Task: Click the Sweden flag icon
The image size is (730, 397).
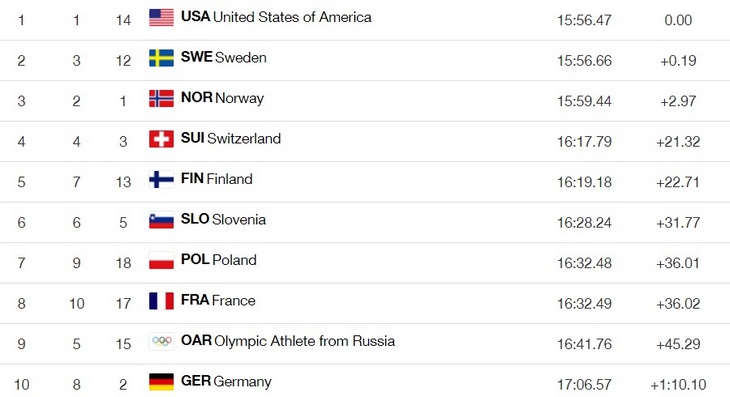Action: pyautogui.click(x=161, y=58)
